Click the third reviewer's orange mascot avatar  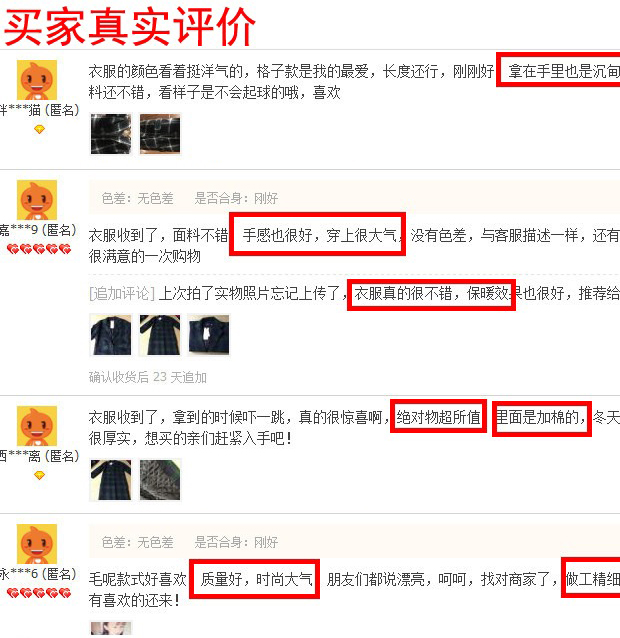(x=37, y=426)
